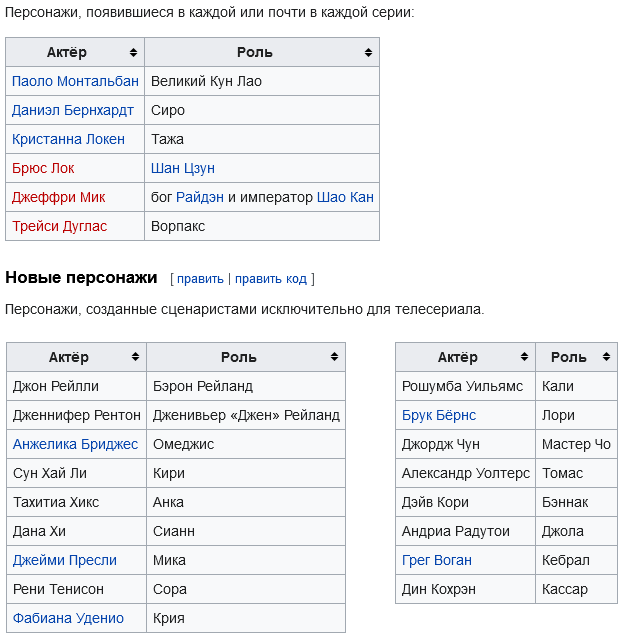Click sort arrows in Роль header above Великий Кун Лао
This screenshot has height=641, width=624.
click(x=368, y=53)
